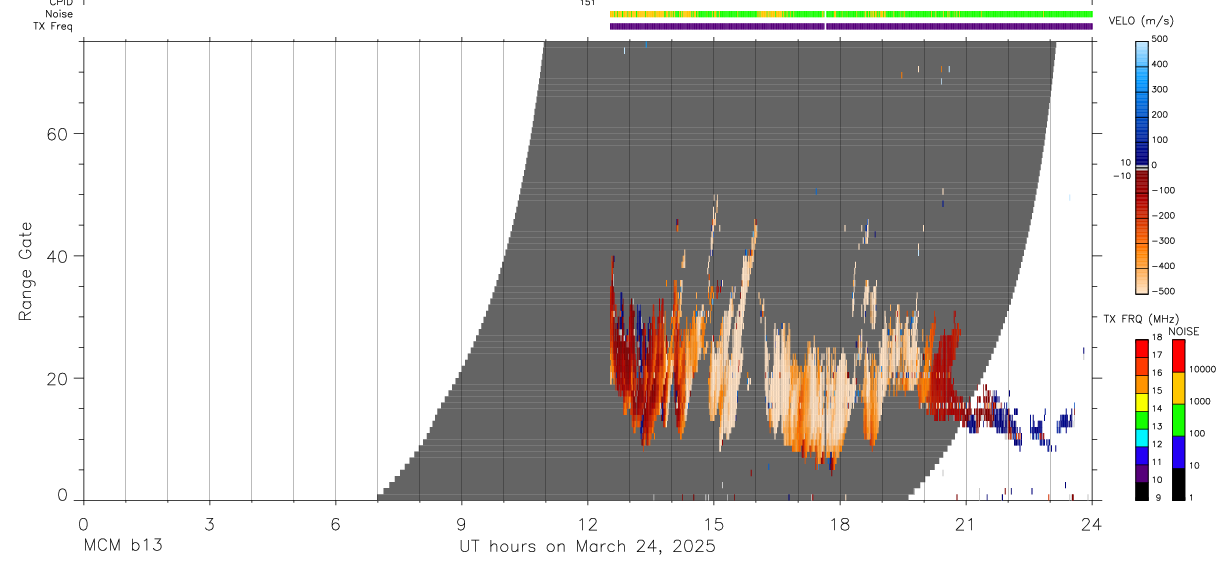Screen dimensions: 1228x567
Task: Click the blue segment of NOISE color bar
Action: [1178, 451]
